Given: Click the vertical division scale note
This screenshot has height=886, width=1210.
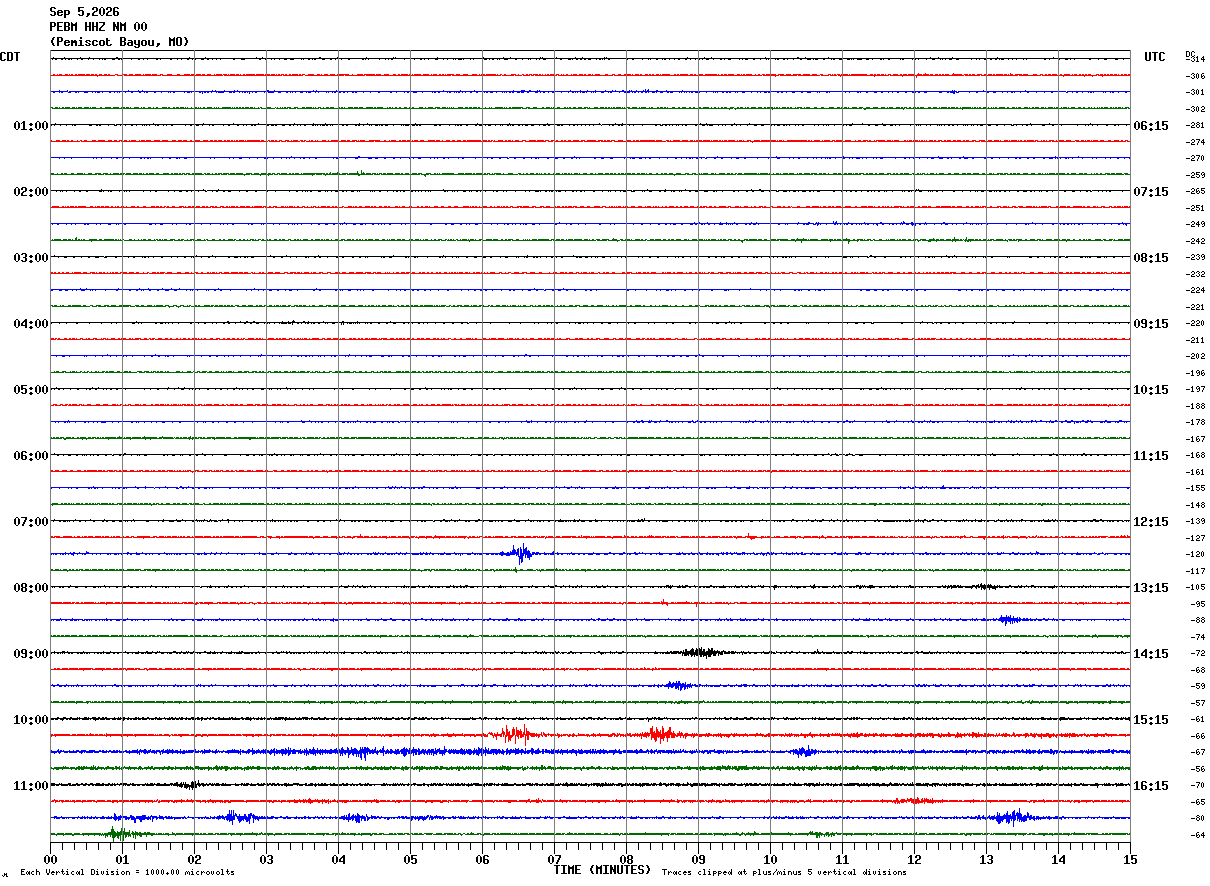Looking at the screenshot, I should 127,872.
